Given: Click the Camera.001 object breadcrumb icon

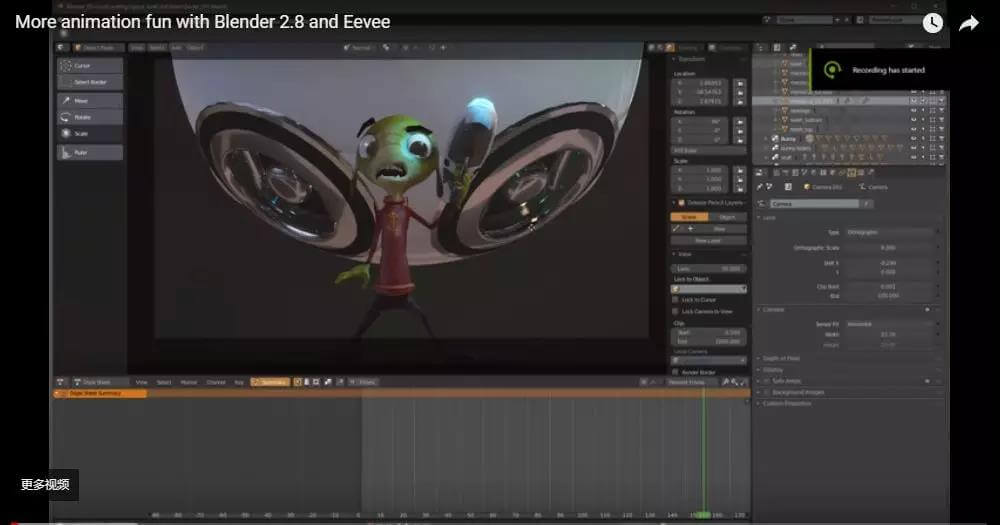Looking at the screenshot, I should (x=807, y=187).
